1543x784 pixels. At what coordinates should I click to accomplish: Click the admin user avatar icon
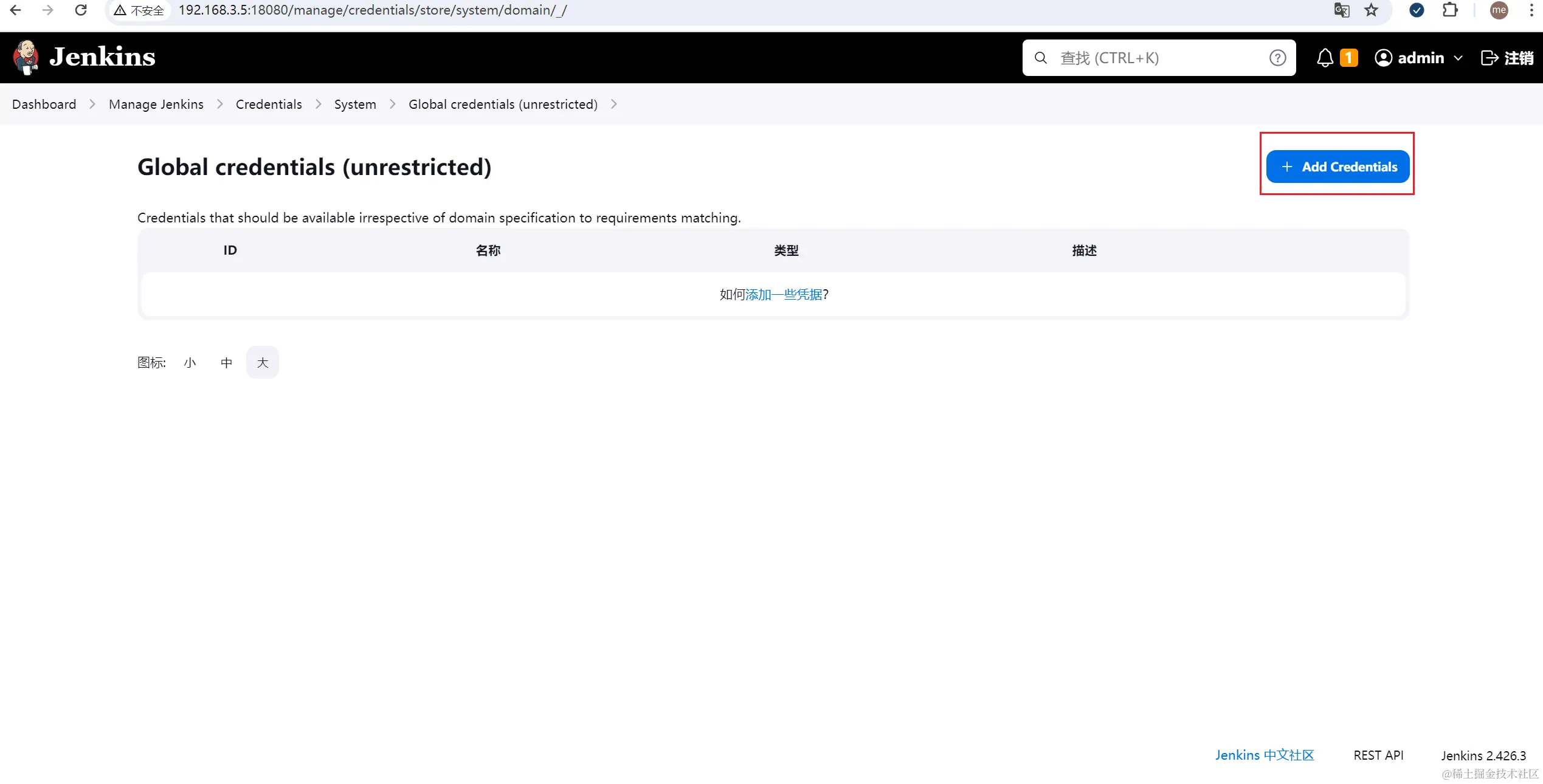tap(1384, 57)
